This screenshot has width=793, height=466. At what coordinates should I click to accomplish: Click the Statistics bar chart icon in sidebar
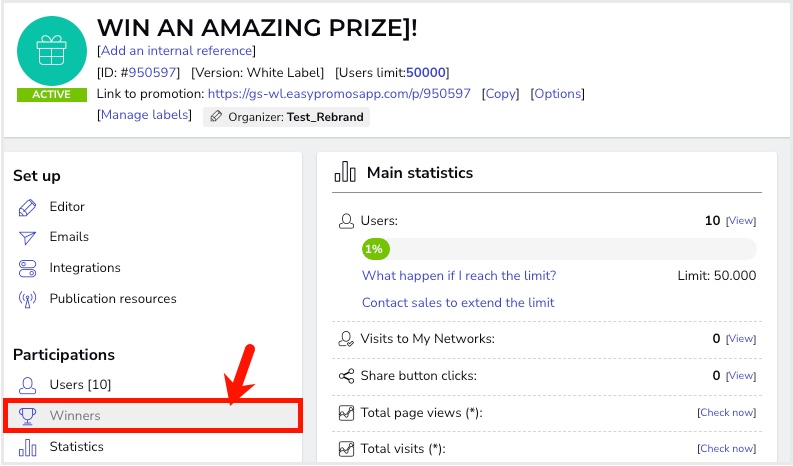point(28,447)
